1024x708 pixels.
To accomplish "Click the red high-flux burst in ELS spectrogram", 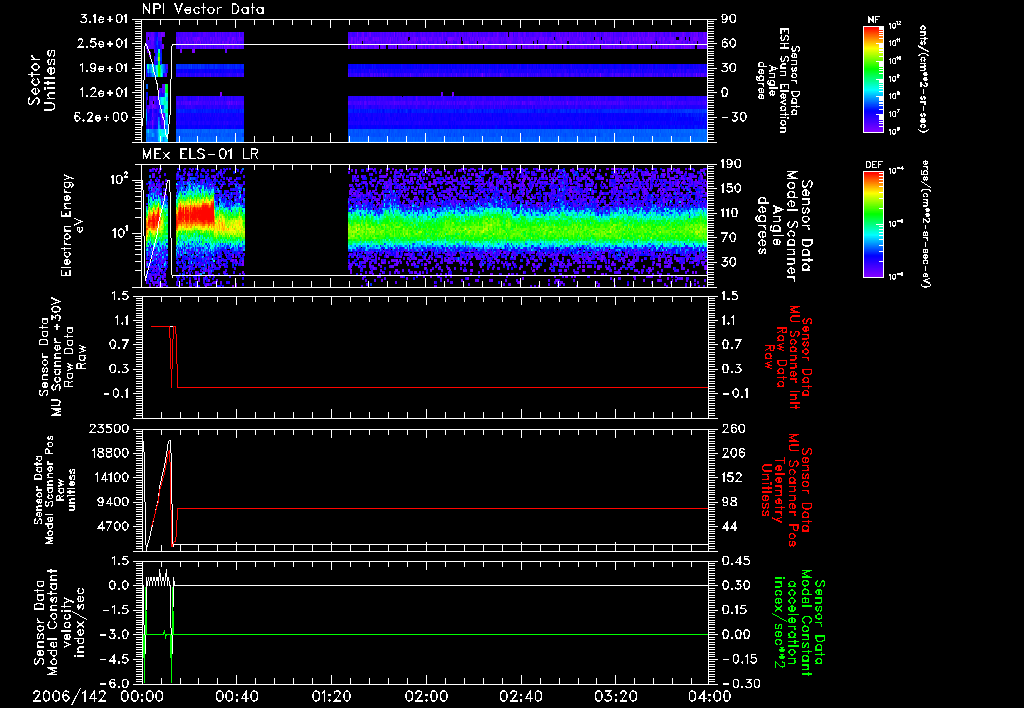I will 196,213.
